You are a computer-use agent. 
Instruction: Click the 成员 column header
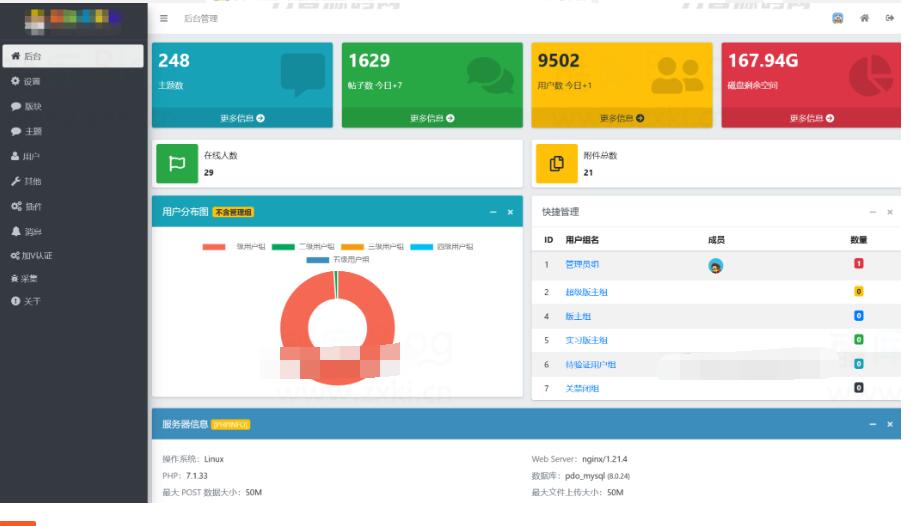coord(716,240)
